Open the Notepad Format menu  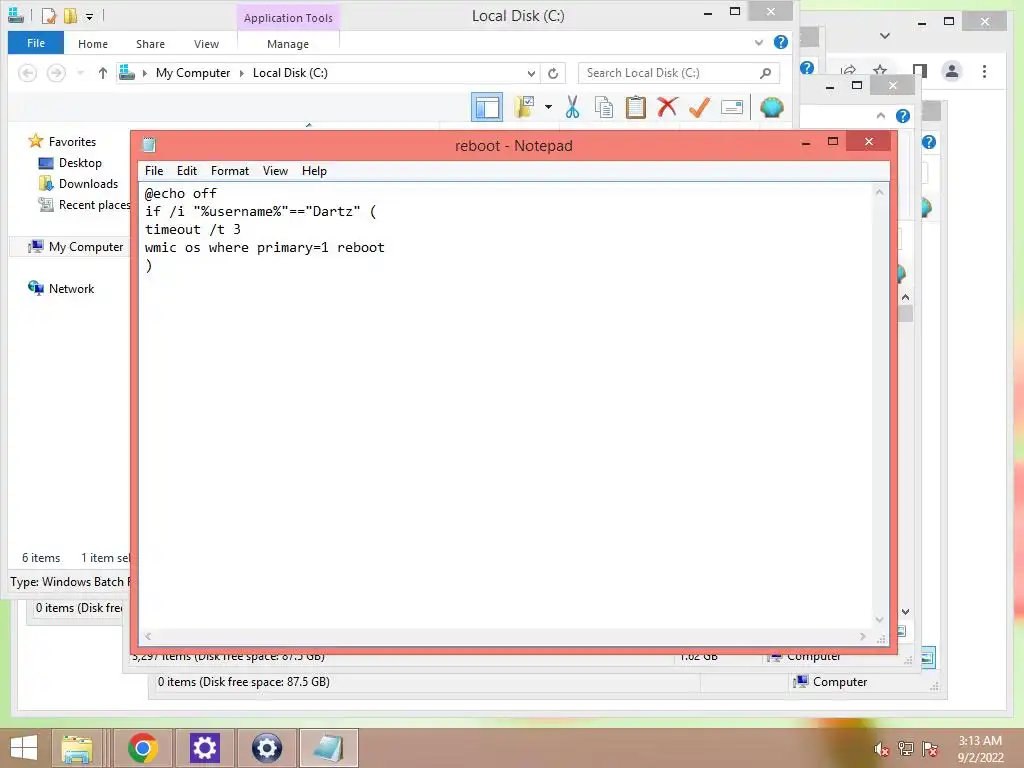pyautogui.click(x=230, y=170)
